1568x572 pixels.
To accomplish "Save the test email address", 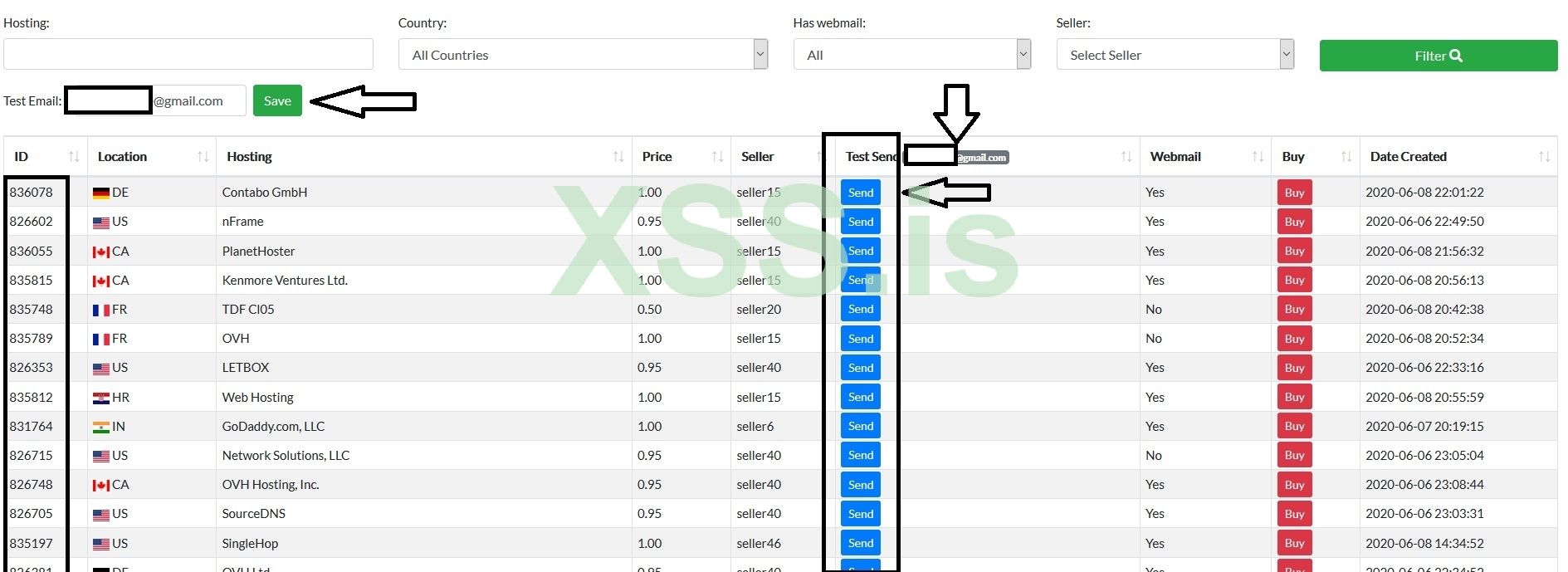I will [x=277, y=101].
